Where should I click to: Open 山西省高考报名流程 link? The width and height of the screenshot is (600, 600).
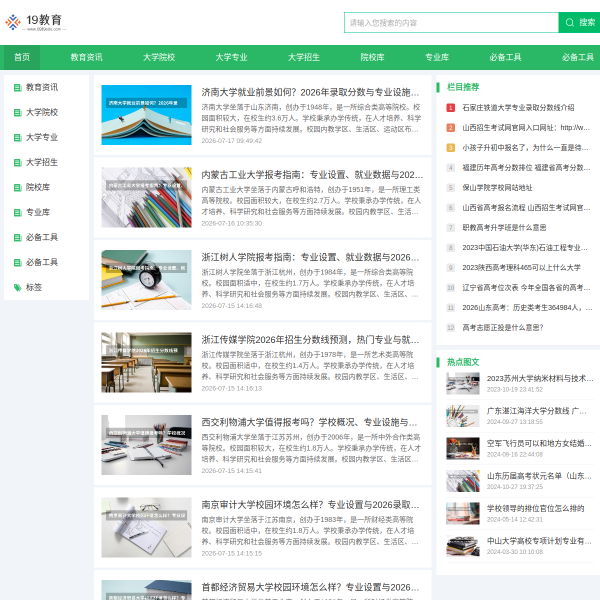(526, 207)
